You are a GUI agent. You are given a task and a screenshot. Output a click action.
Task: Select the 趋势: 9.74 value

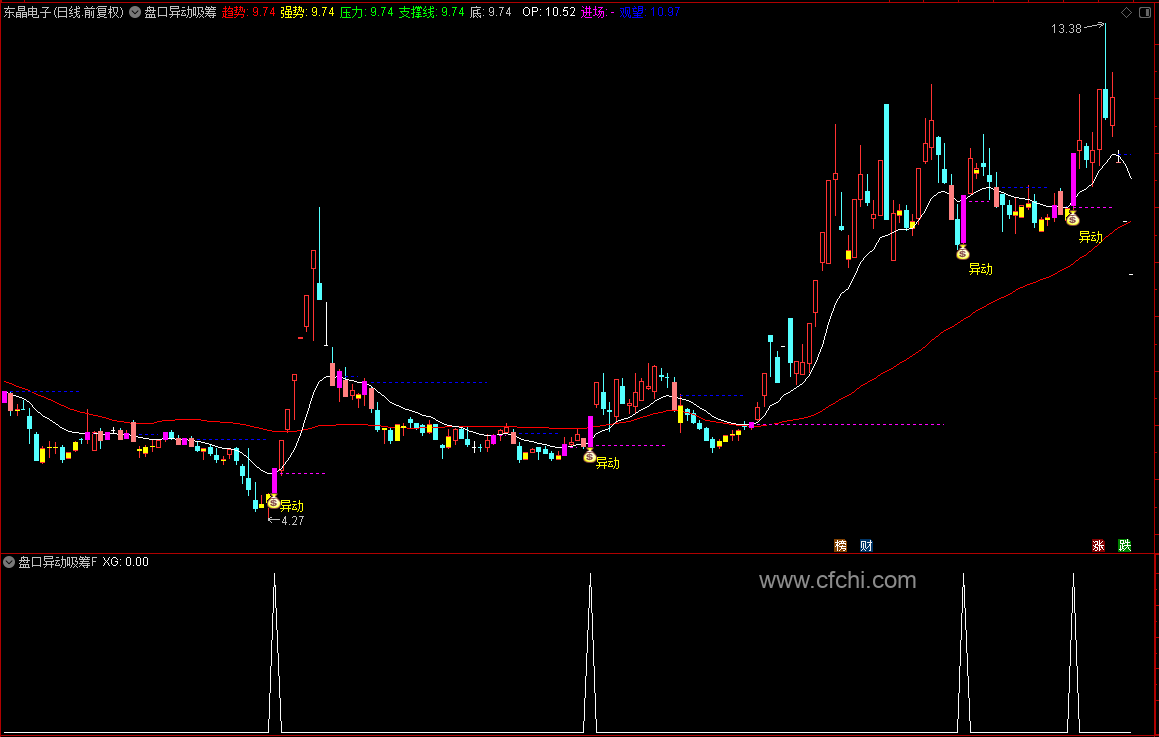(x=248, y=12)
